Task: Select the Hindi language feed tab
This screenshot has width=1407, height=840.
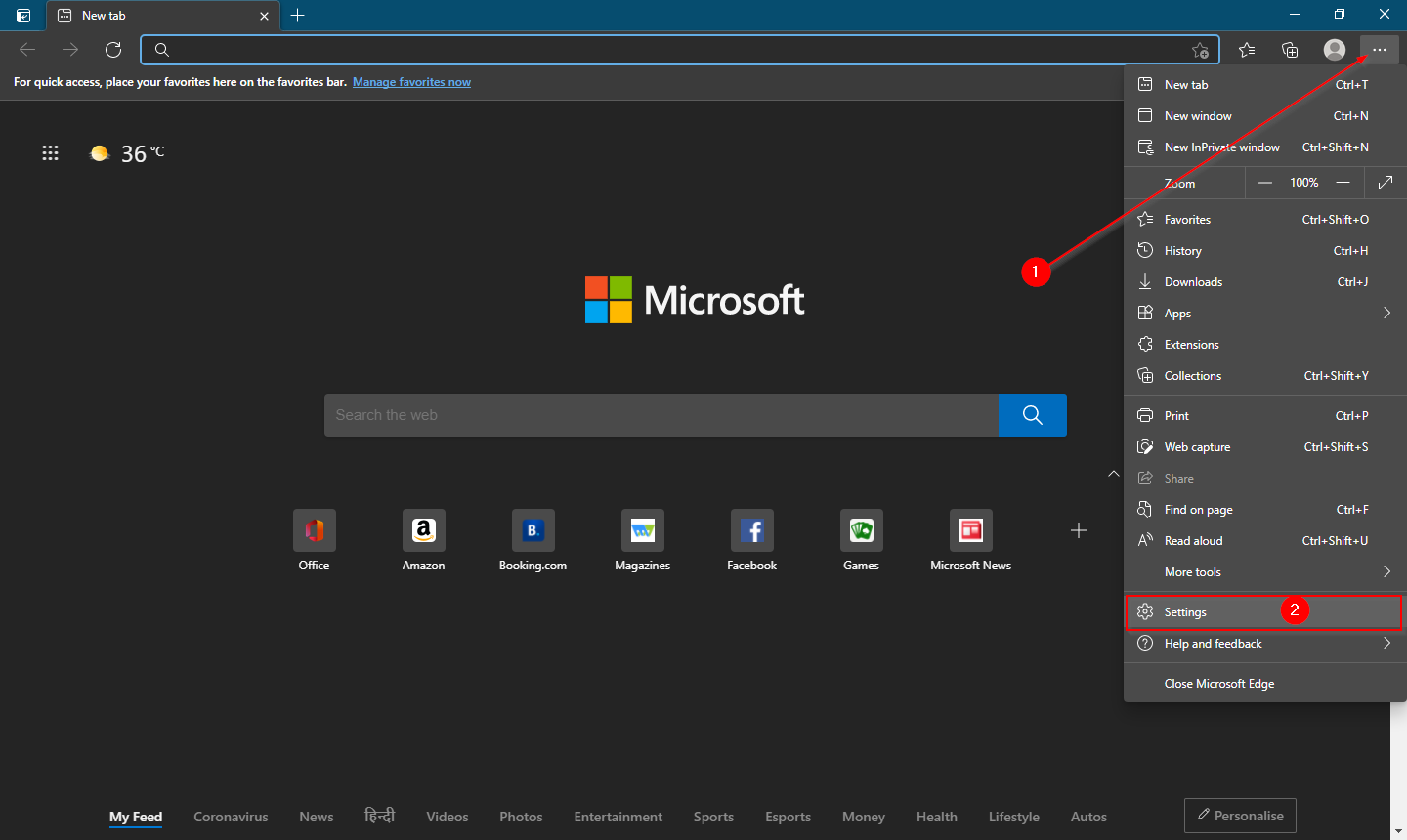Action: click(380, 816)
